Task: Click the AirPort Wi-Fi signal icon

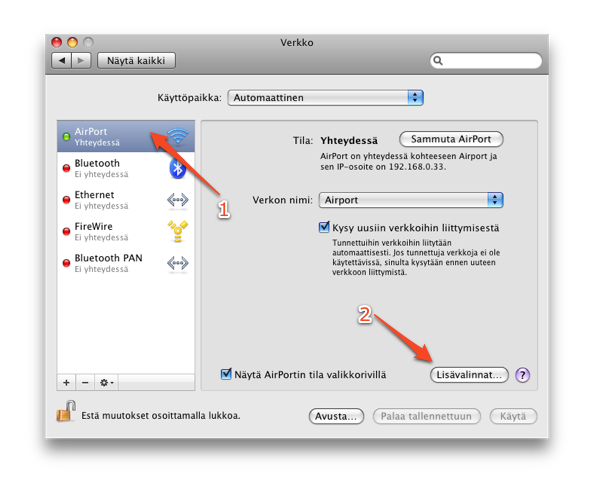Action: (x=178, y=136)
